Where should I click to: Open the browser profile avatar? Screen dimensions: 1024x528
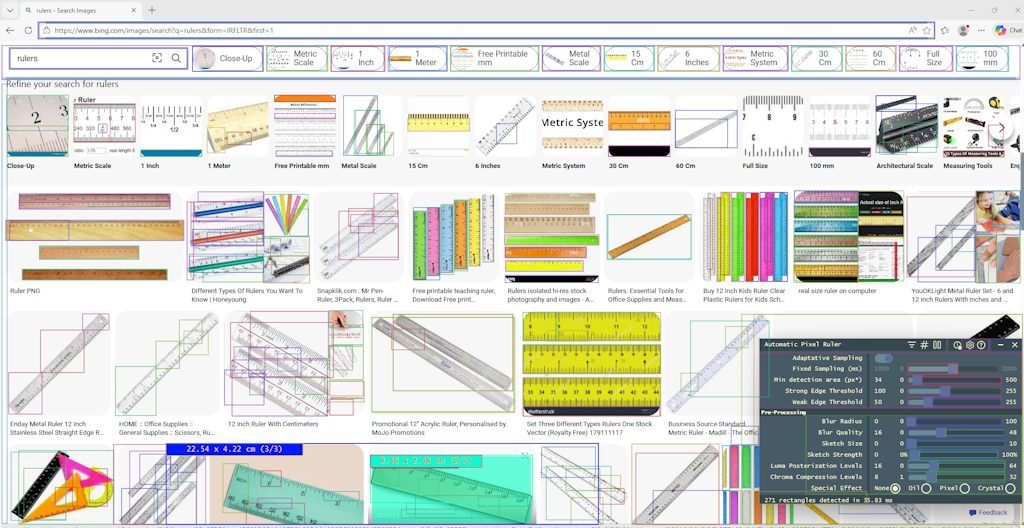click(x=963, y=31)
